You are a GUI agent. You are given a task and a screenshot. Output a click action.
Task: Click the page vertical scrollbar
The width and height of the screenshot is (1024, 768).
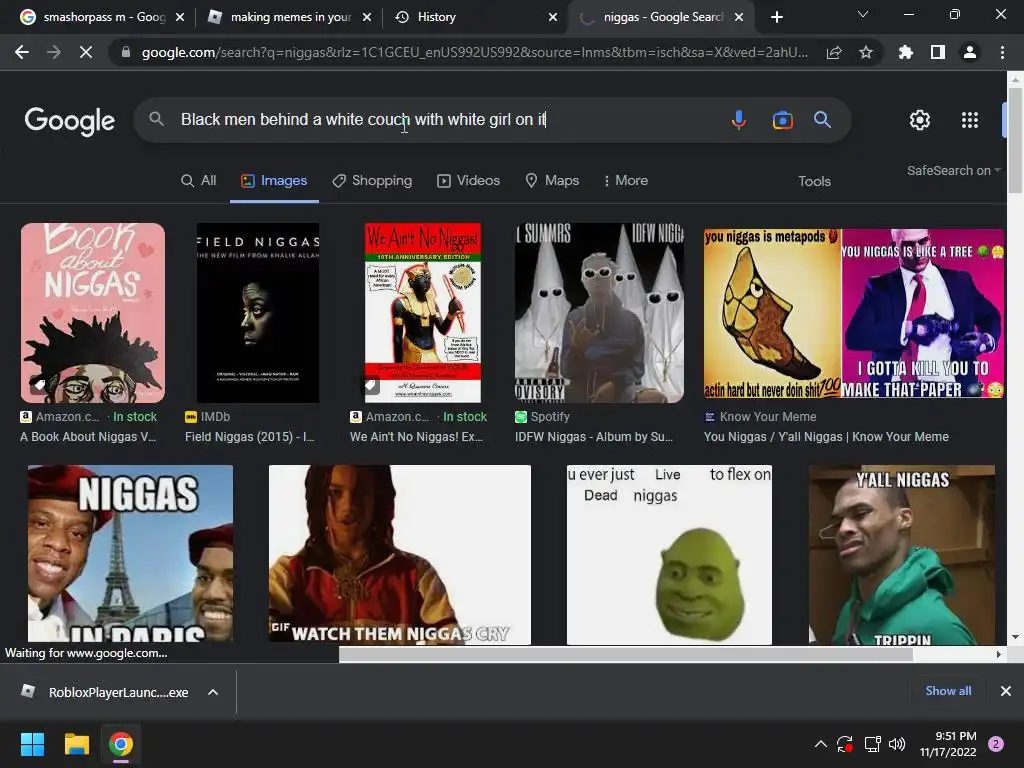1015,140
